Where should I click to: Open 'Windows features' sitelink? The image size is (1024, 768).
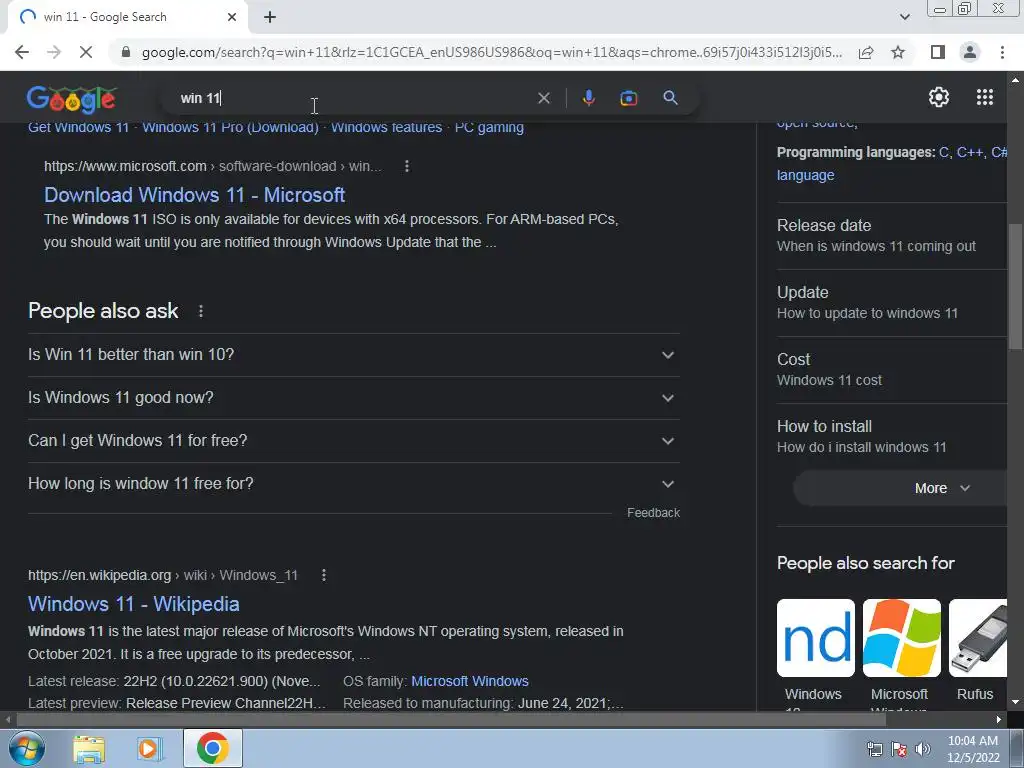click(387, 127)
